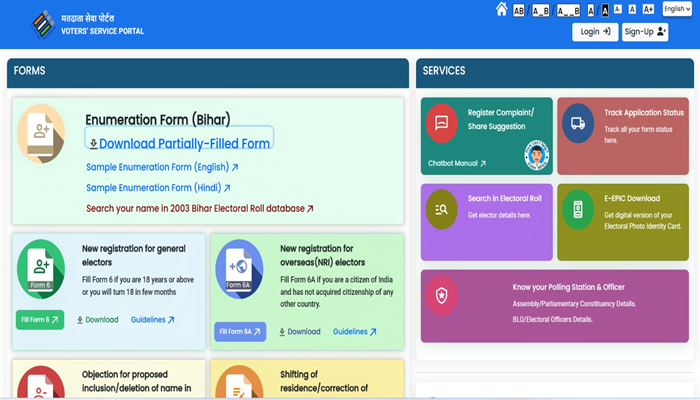Click the Enumeration Form (Bihar) heading
Image resolution: width=700 pixels, height=400 pixels.
[158, 120]
